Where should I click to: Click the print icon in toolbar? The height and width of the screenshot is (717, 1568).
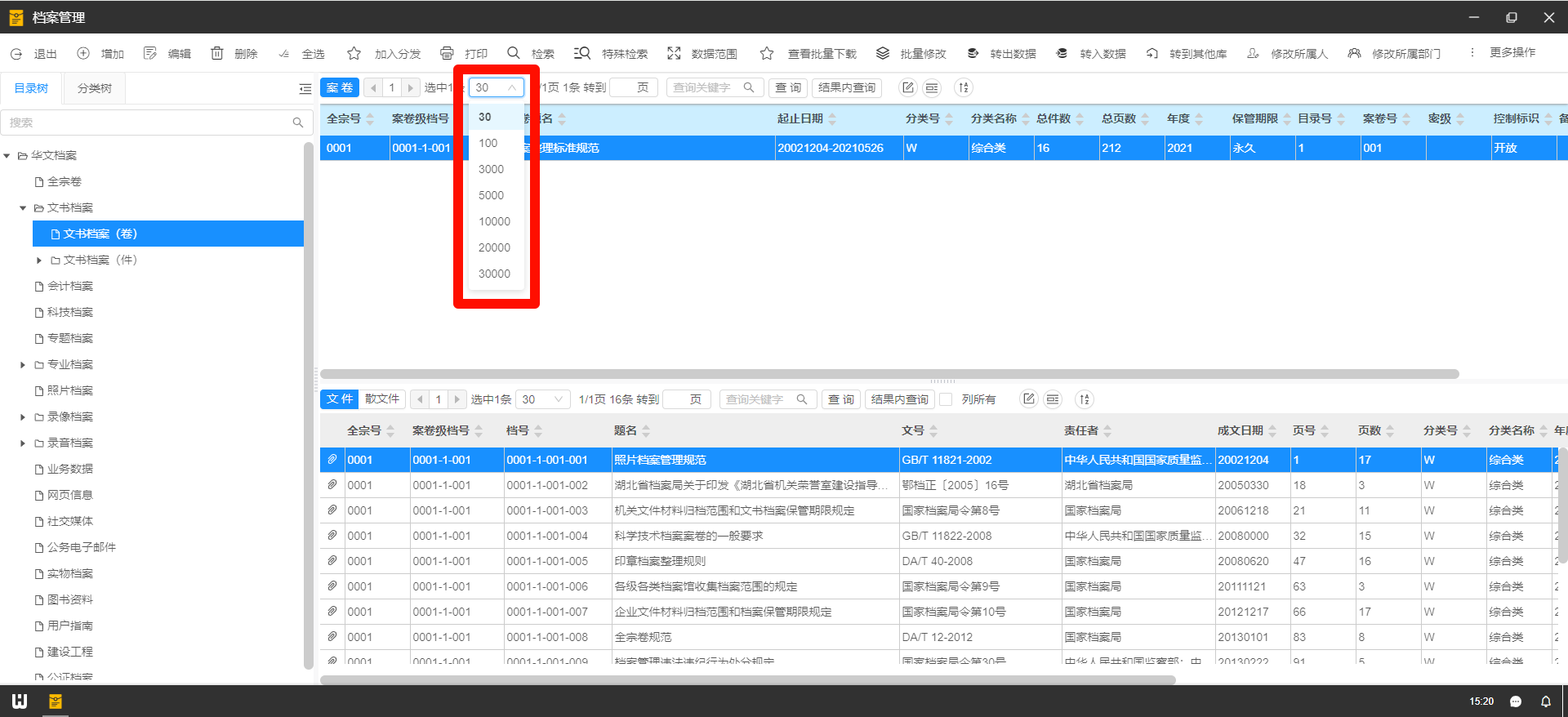pyautogui.click(x=447, y=53)
